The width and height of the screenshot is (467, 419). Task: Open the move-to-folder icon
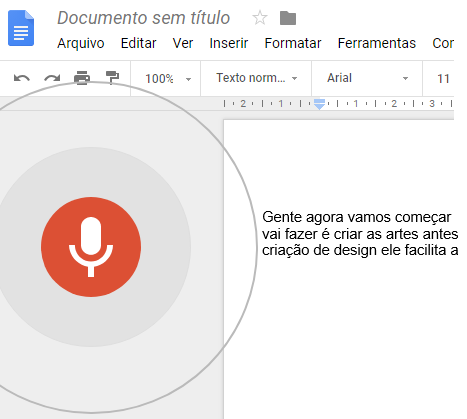pos(288,18)
